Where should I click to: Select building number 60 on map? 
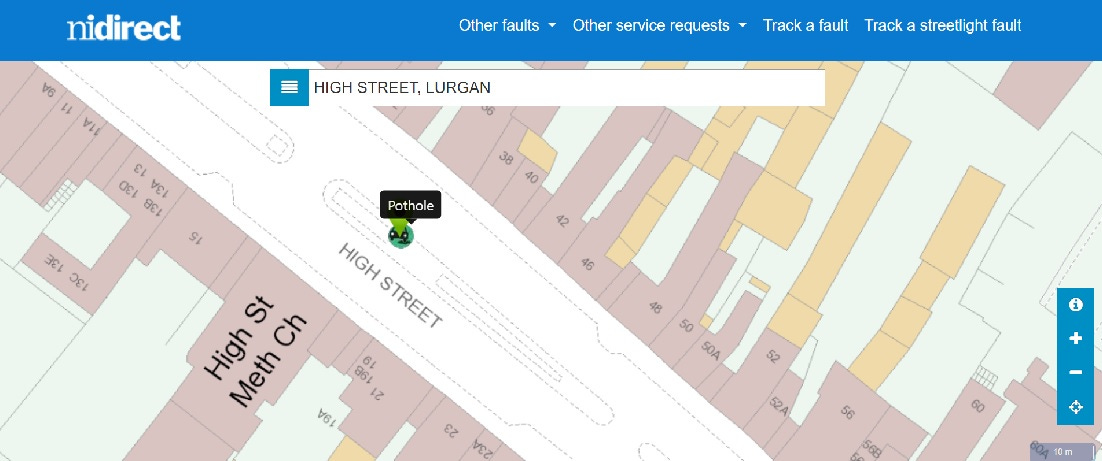point(977,406)
